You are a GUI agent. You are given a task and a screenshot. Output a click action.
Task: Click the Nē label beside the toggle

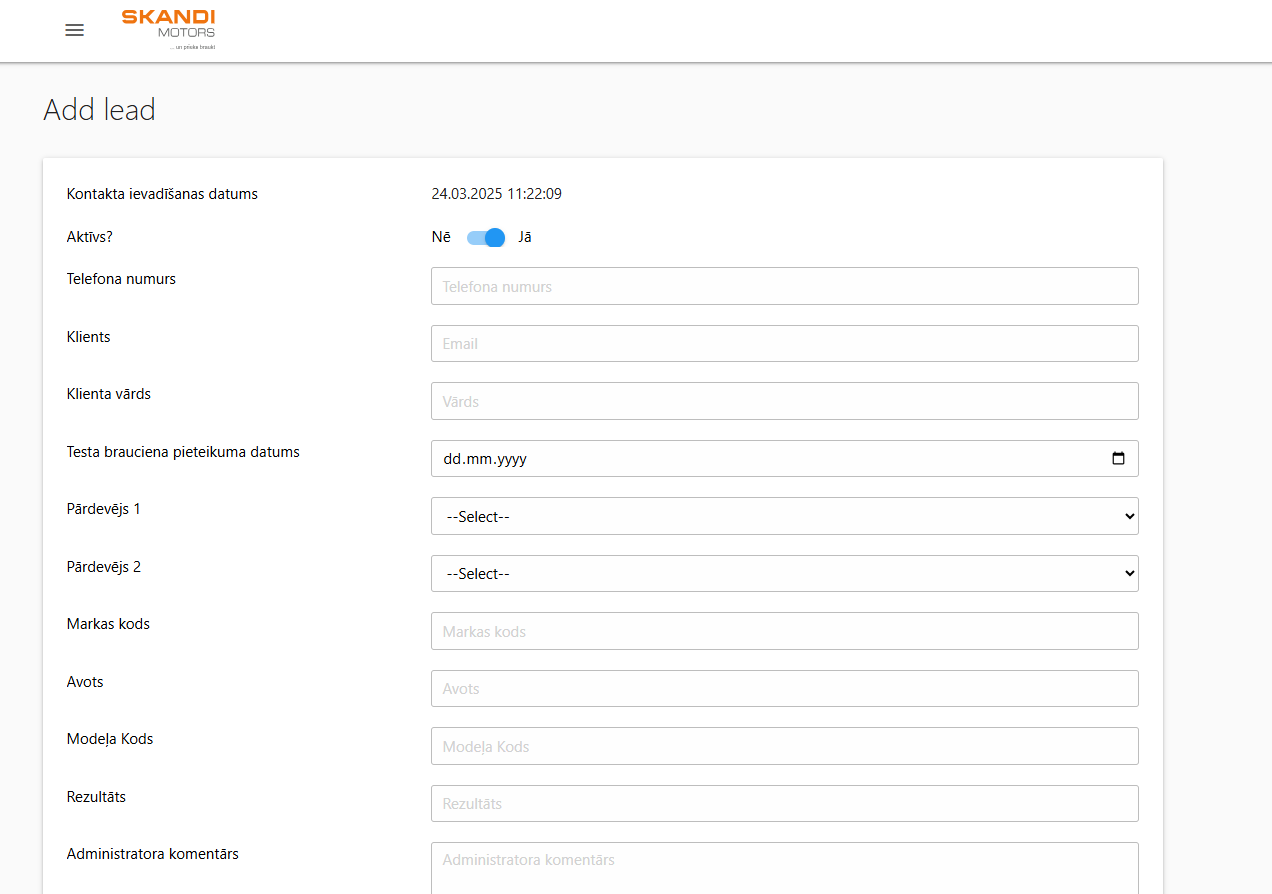click(440, 237)
